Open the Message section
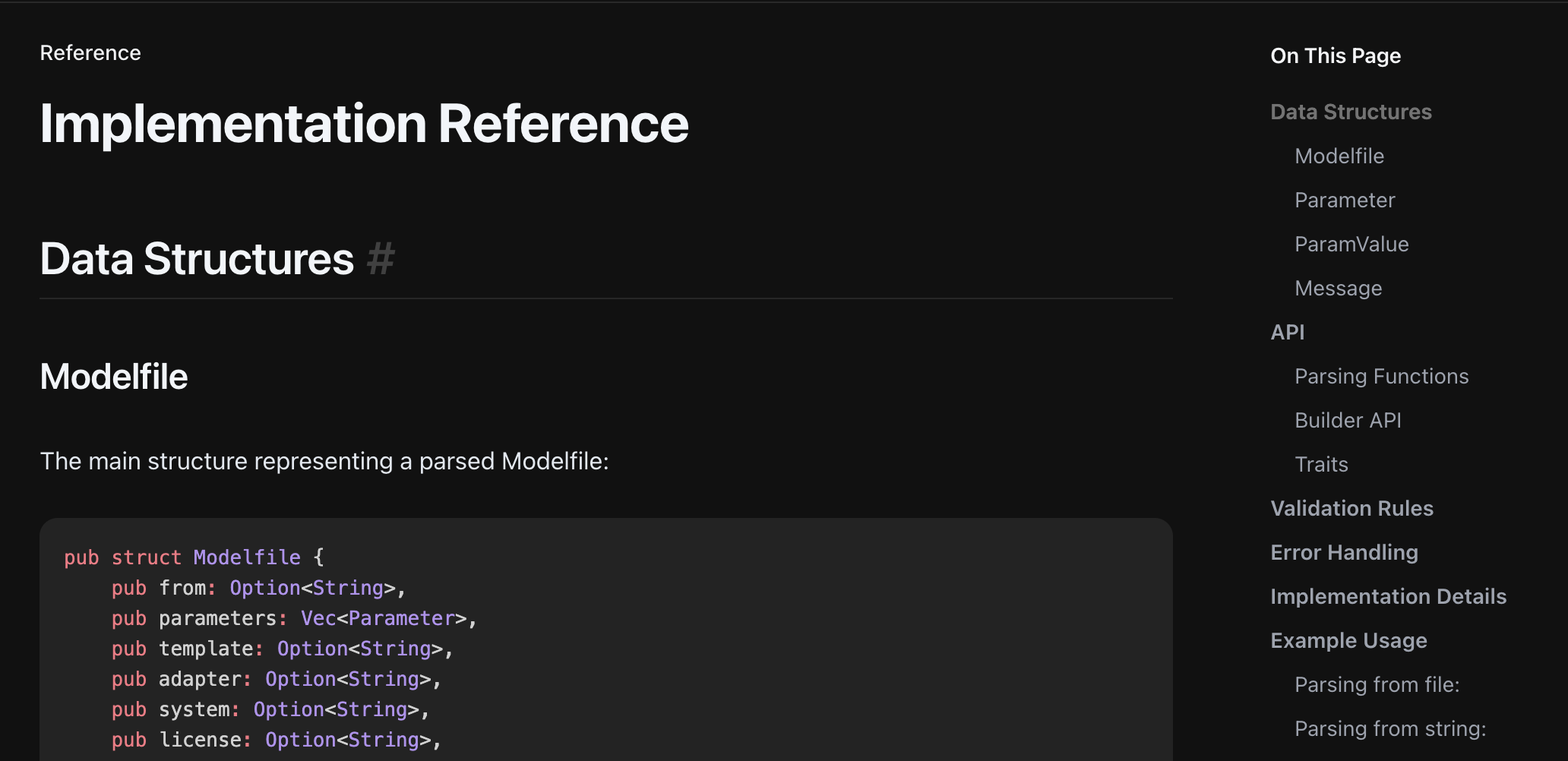The width and height of the screenshot is (1568, 761). [1338, 288]
